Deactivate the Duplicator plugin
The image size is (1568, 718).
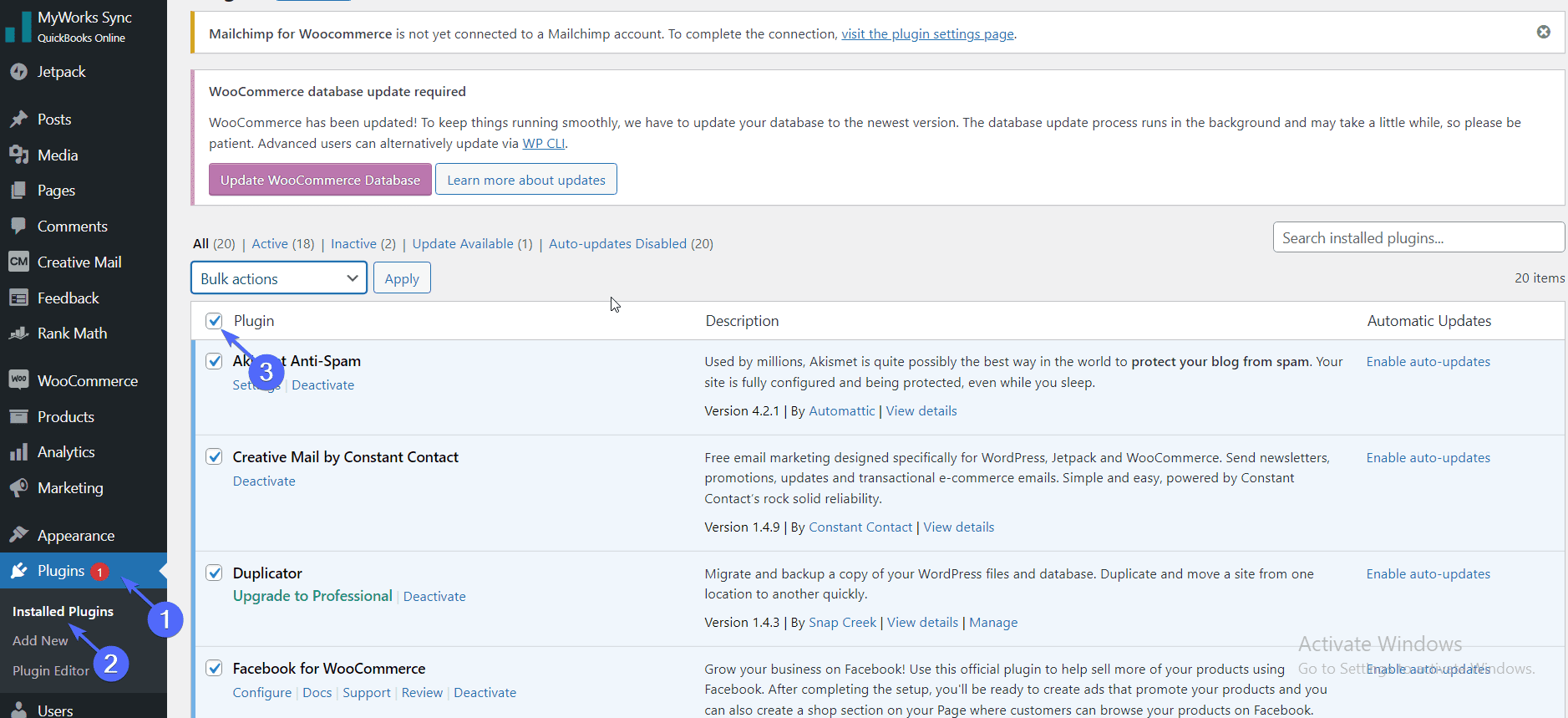click(434, 596)
